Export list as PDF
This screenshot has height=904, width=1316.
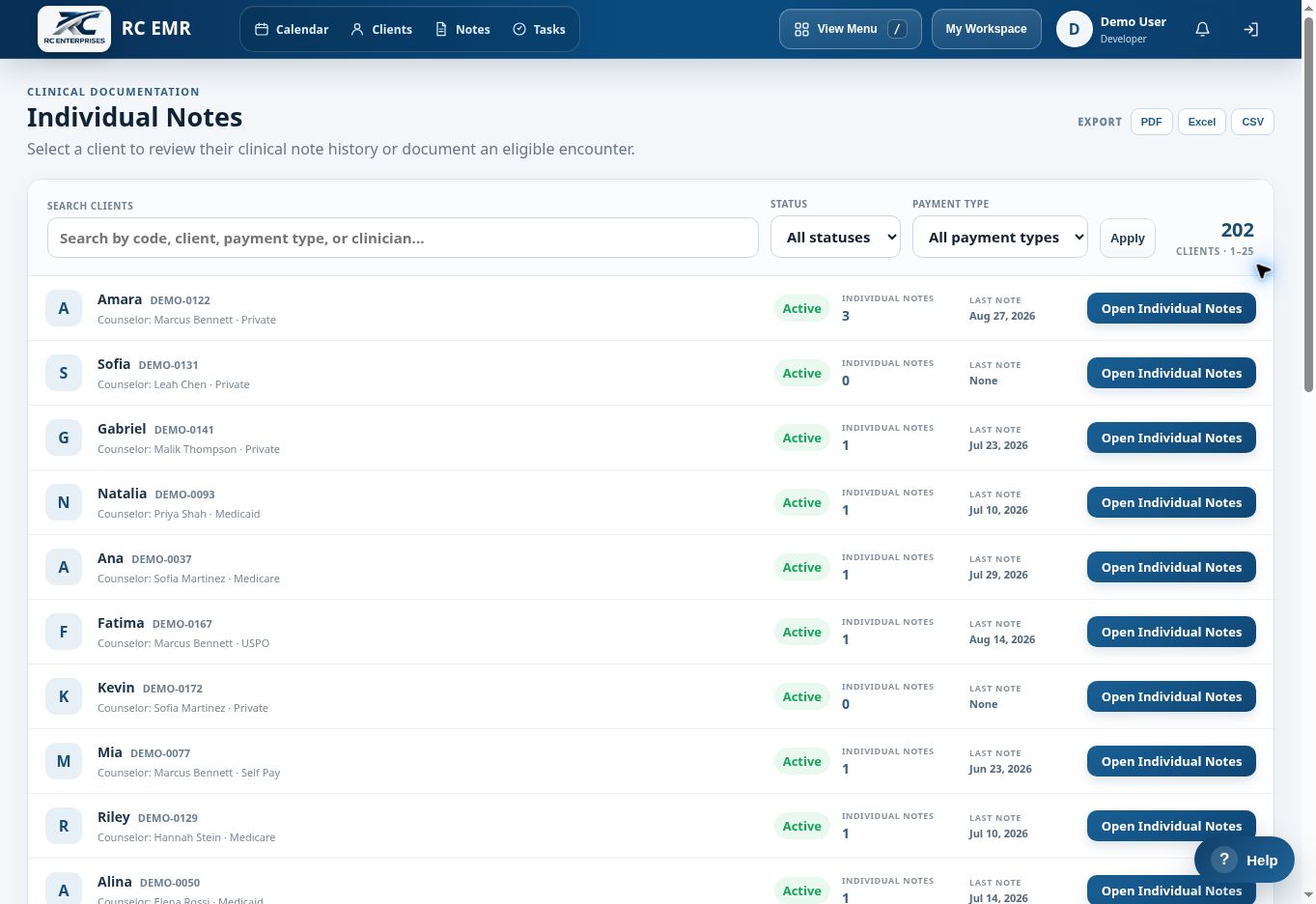(x=1151, y=122)
